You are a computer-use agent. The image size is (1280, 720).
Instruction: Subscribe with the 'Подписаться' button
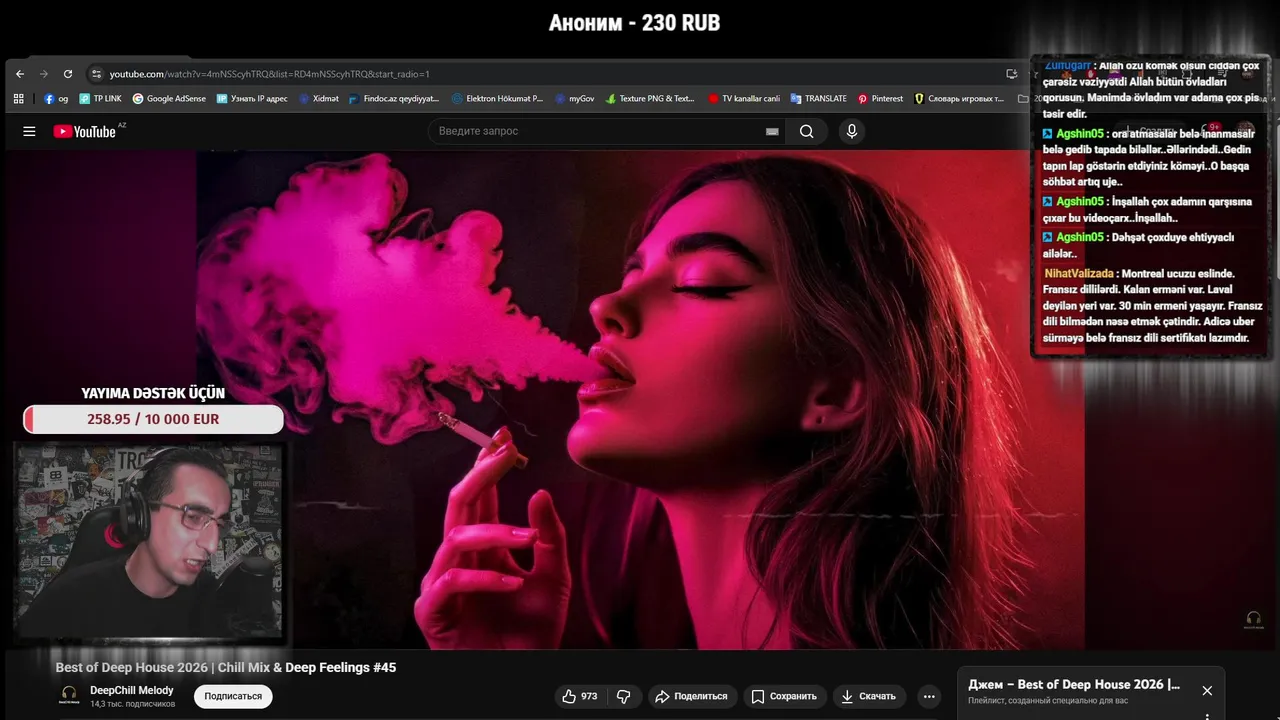tap(233, 696)
